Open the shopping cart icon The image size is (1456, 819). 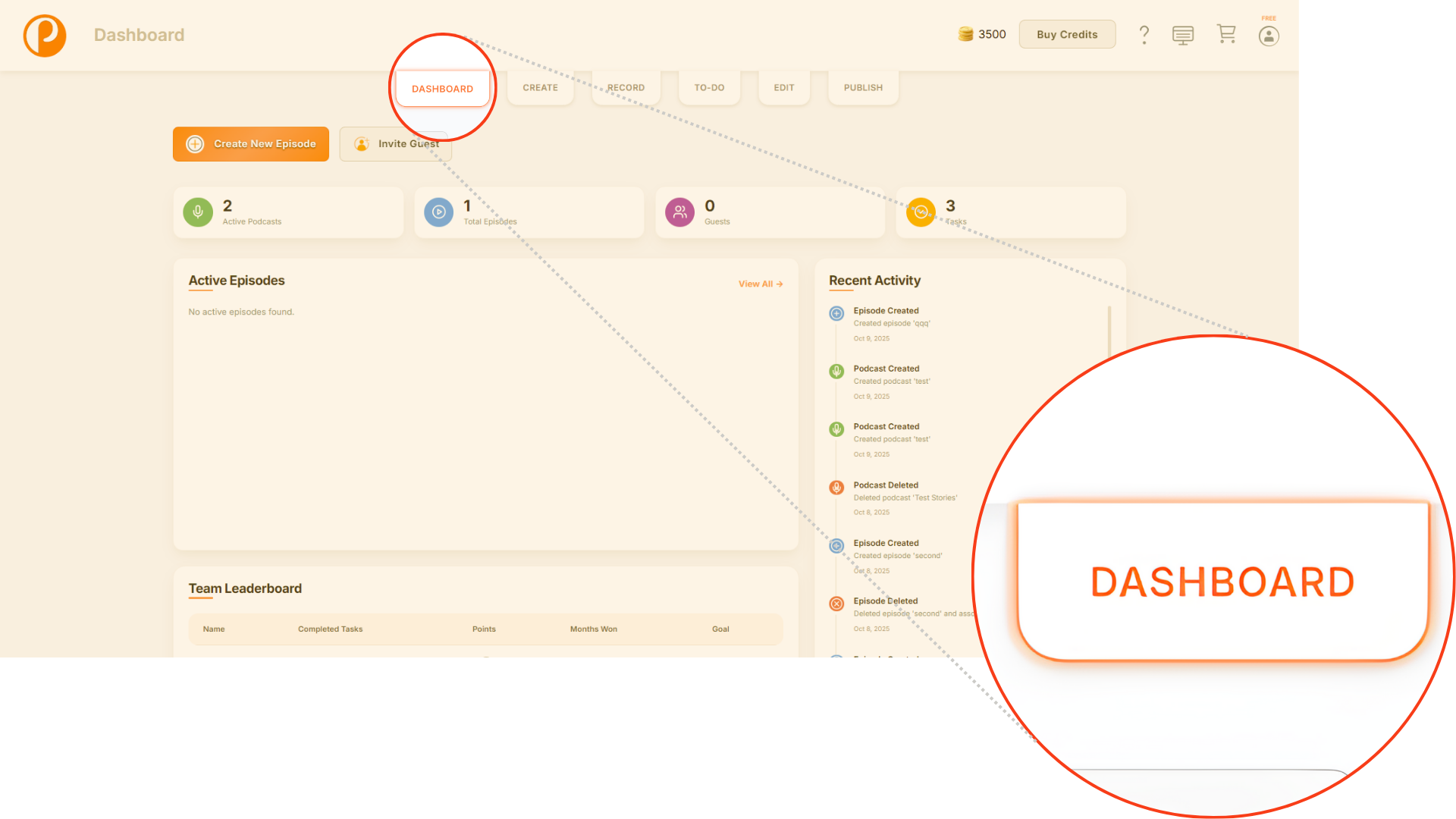coord(1225,34)
